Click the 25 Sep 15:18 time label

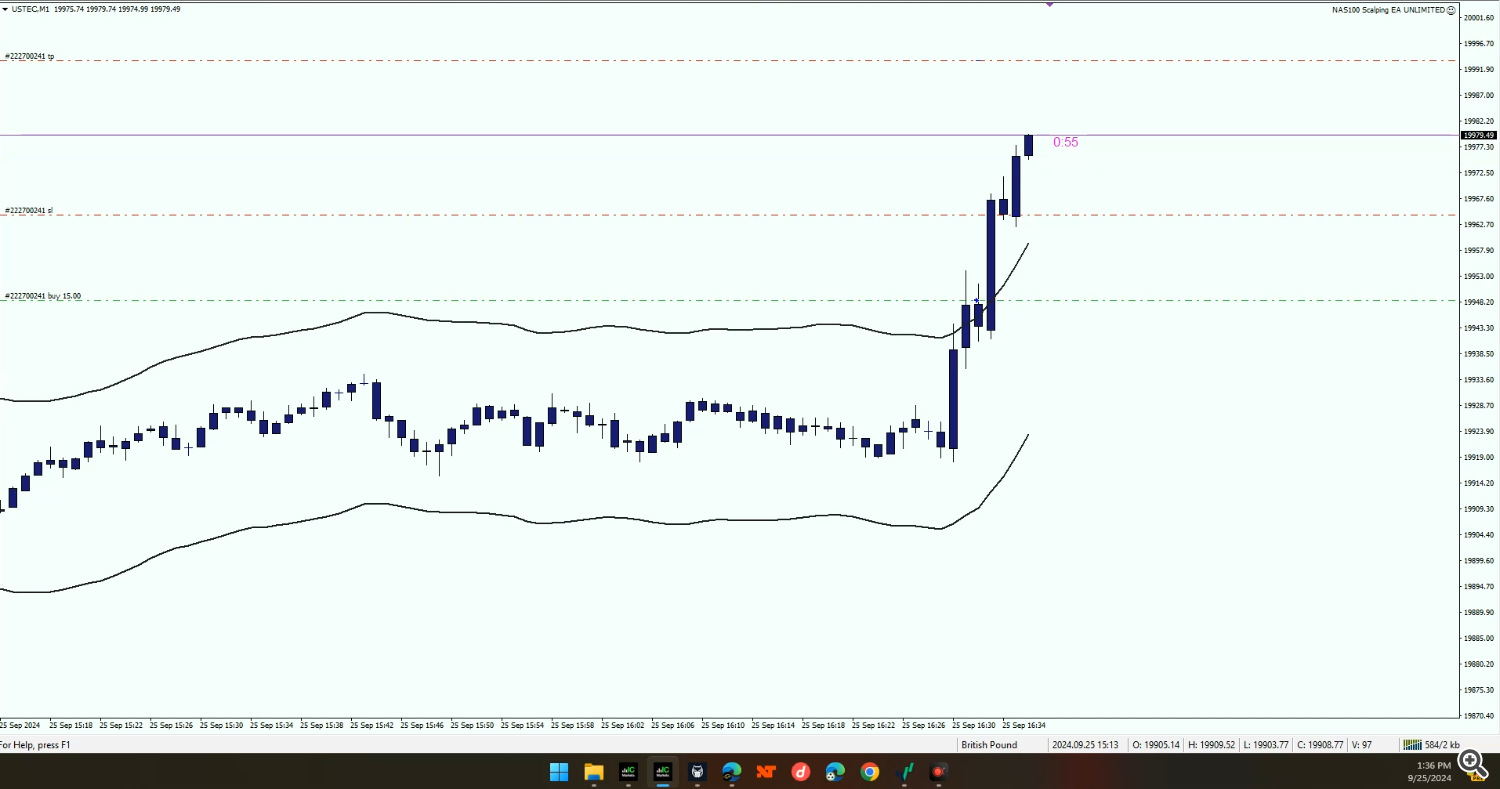71,725
